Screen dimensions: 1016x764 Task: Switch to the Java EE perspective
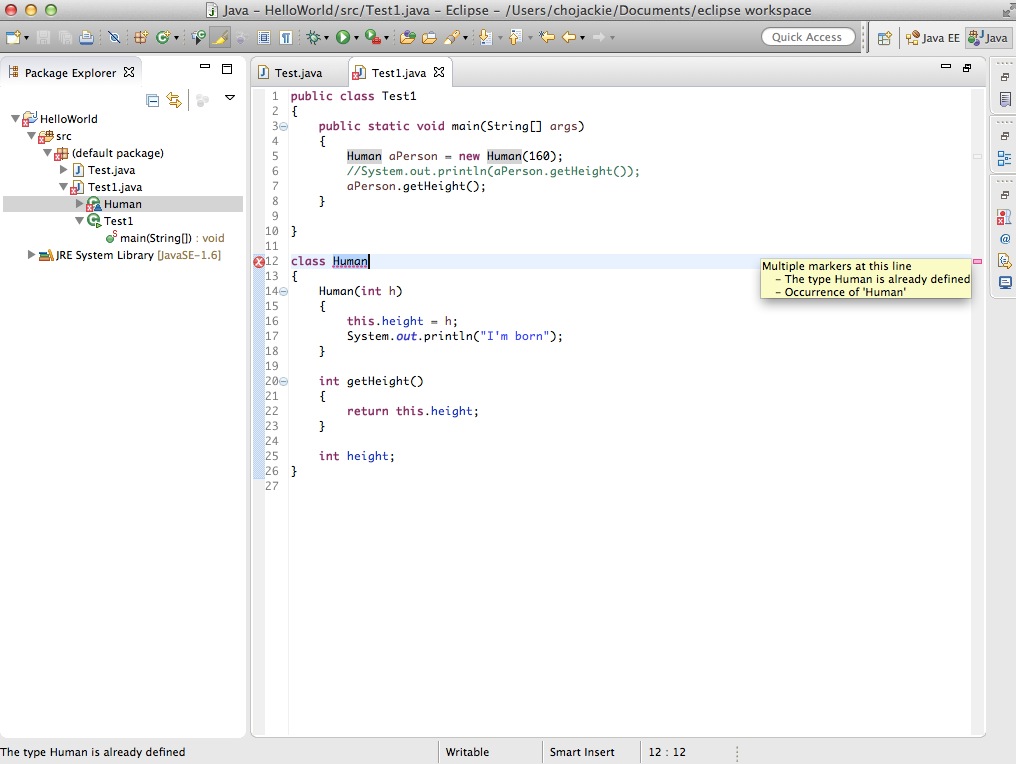click(932, 37)
